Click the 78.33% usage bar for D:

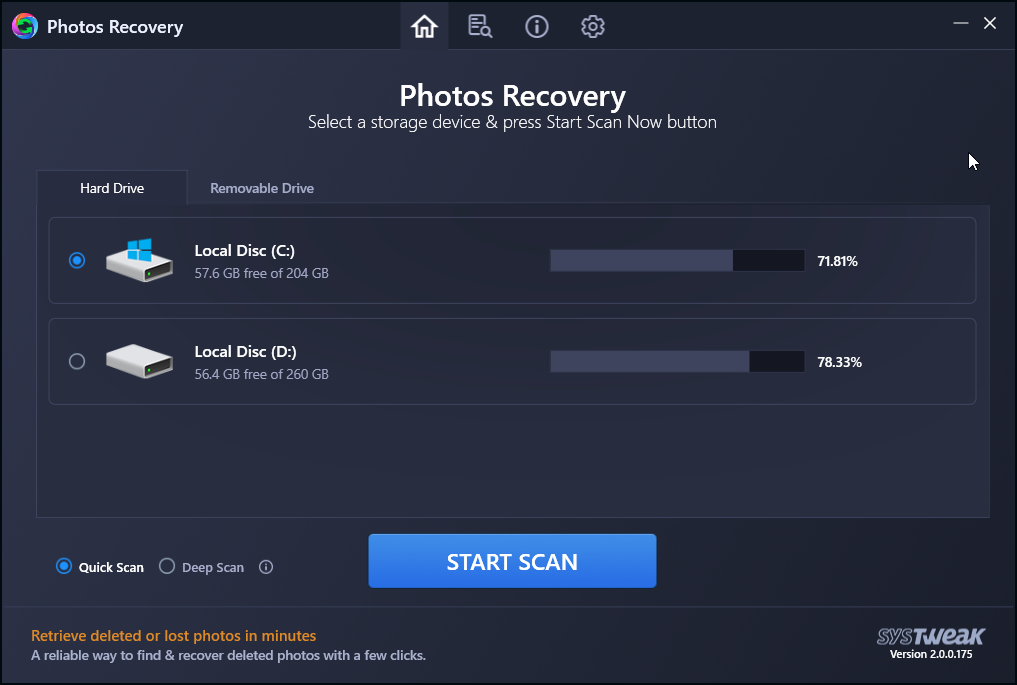click(x=677, y=362)
